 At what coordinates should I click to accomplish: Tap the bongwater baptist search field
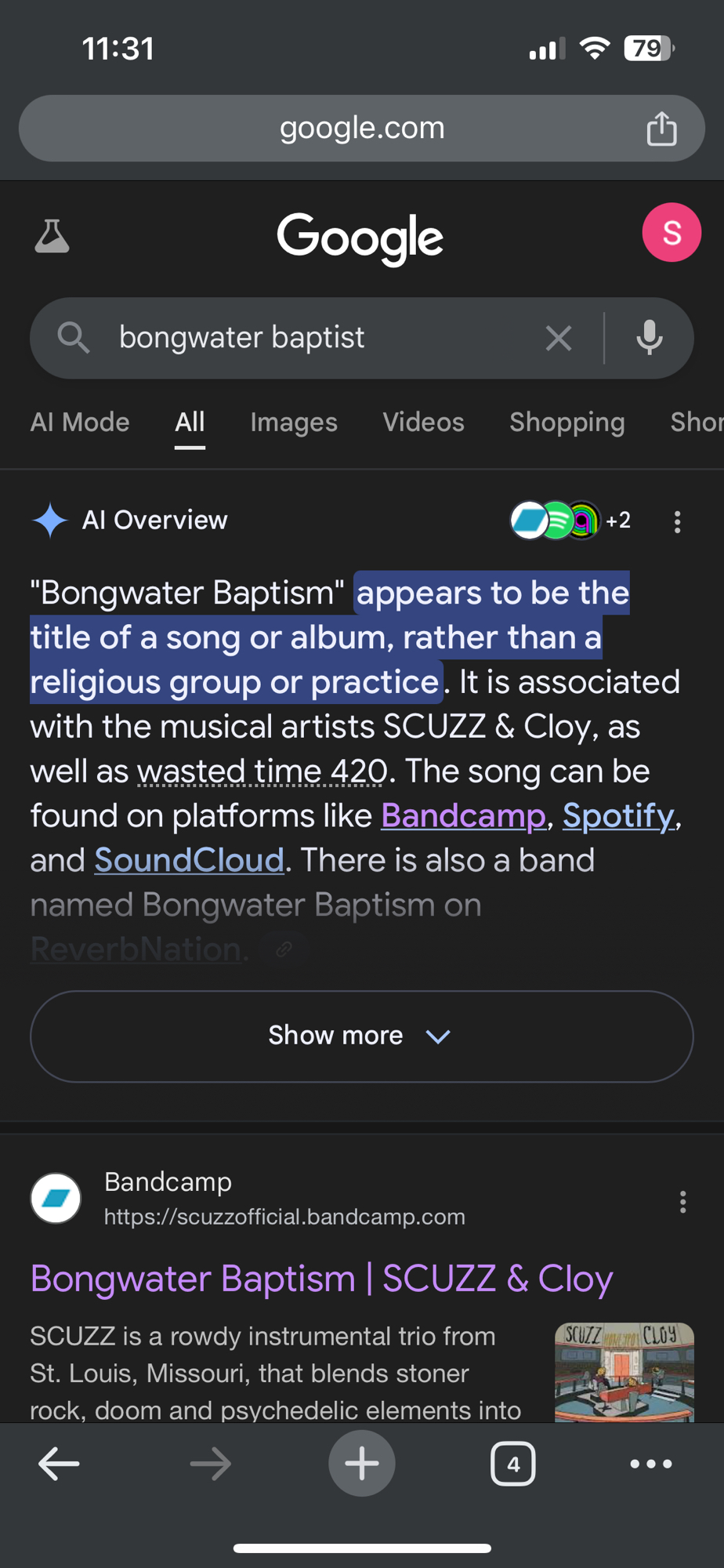[x=313, y=339]
